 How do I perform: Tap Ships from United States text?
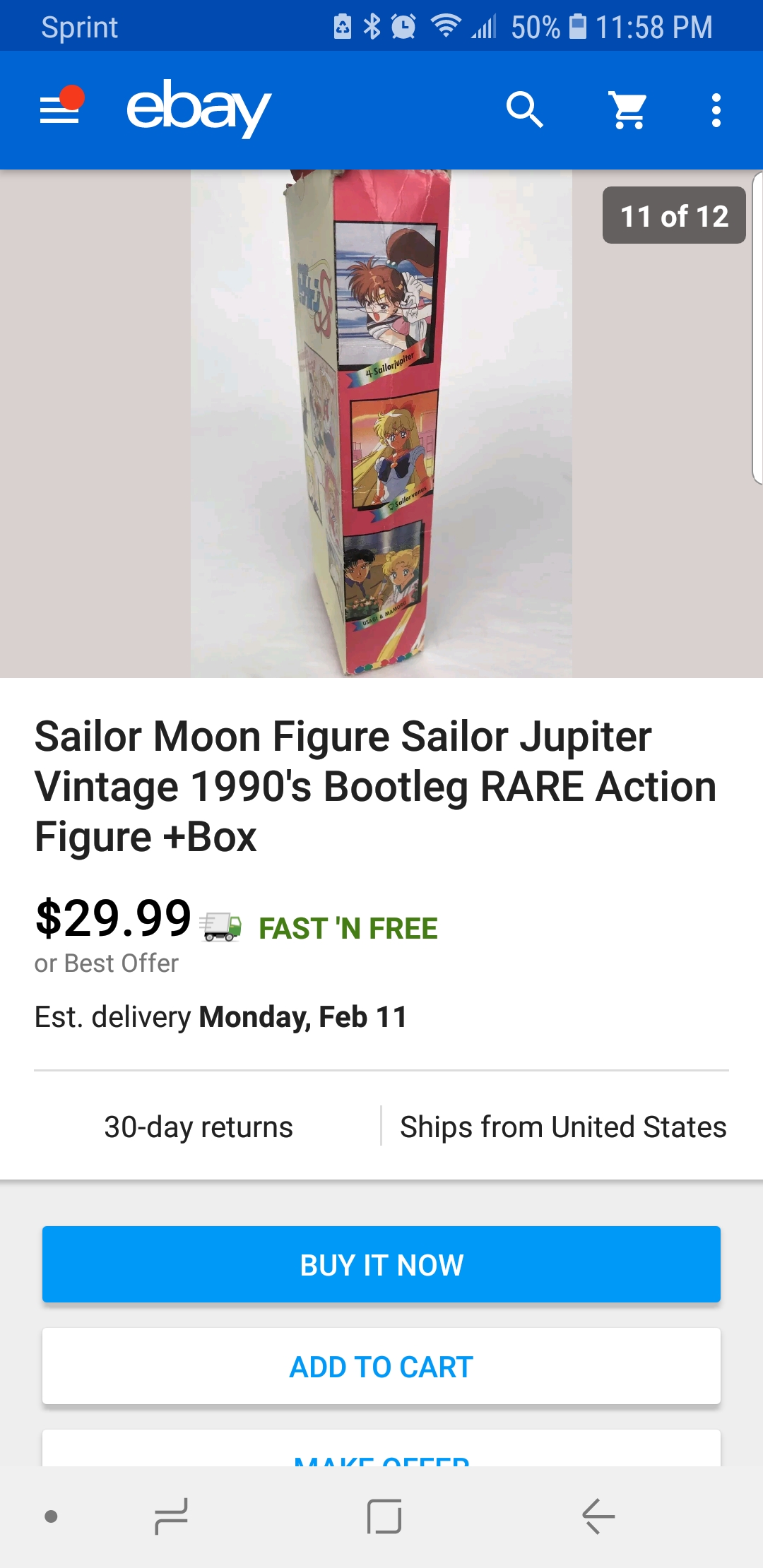click(563, 1127)
